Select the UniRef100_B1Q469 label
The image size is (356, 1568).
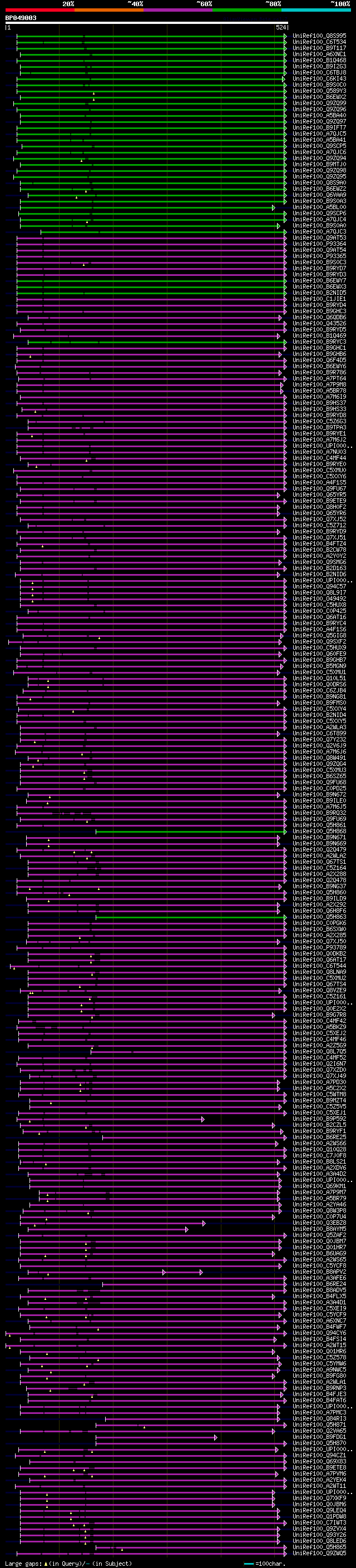click(319, 335)
